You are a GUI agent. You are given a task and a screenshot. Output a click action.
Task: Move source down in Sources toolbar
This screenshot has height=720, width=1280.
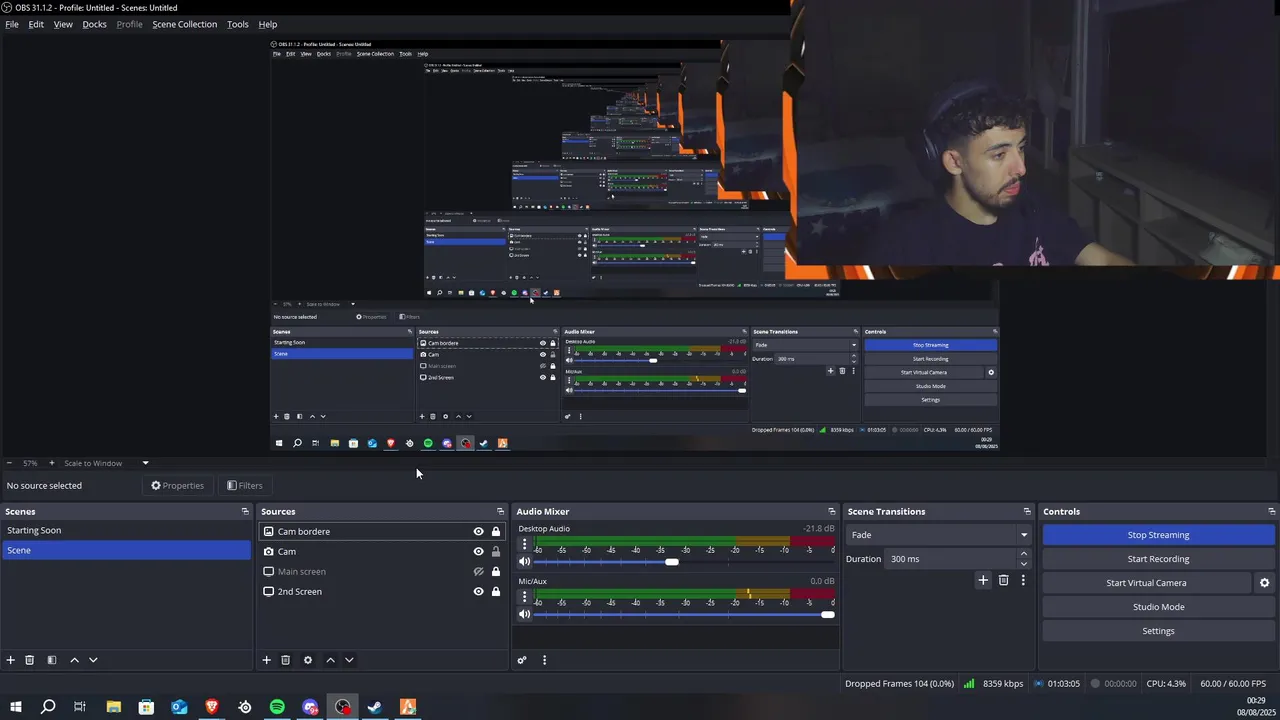click(x=349, y=660)
